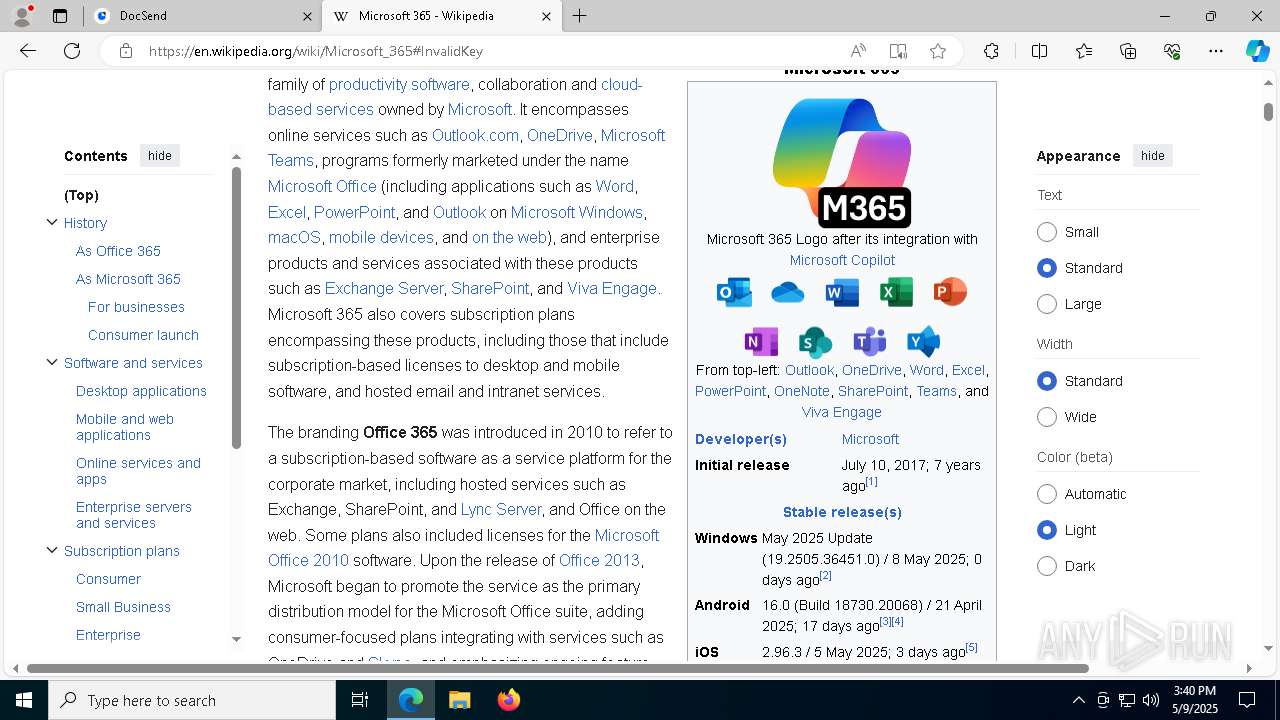The height and width of the screenshot is (720, 1280).
Task: Click the OneNote app icon in infobox
Action: [761, 341]
